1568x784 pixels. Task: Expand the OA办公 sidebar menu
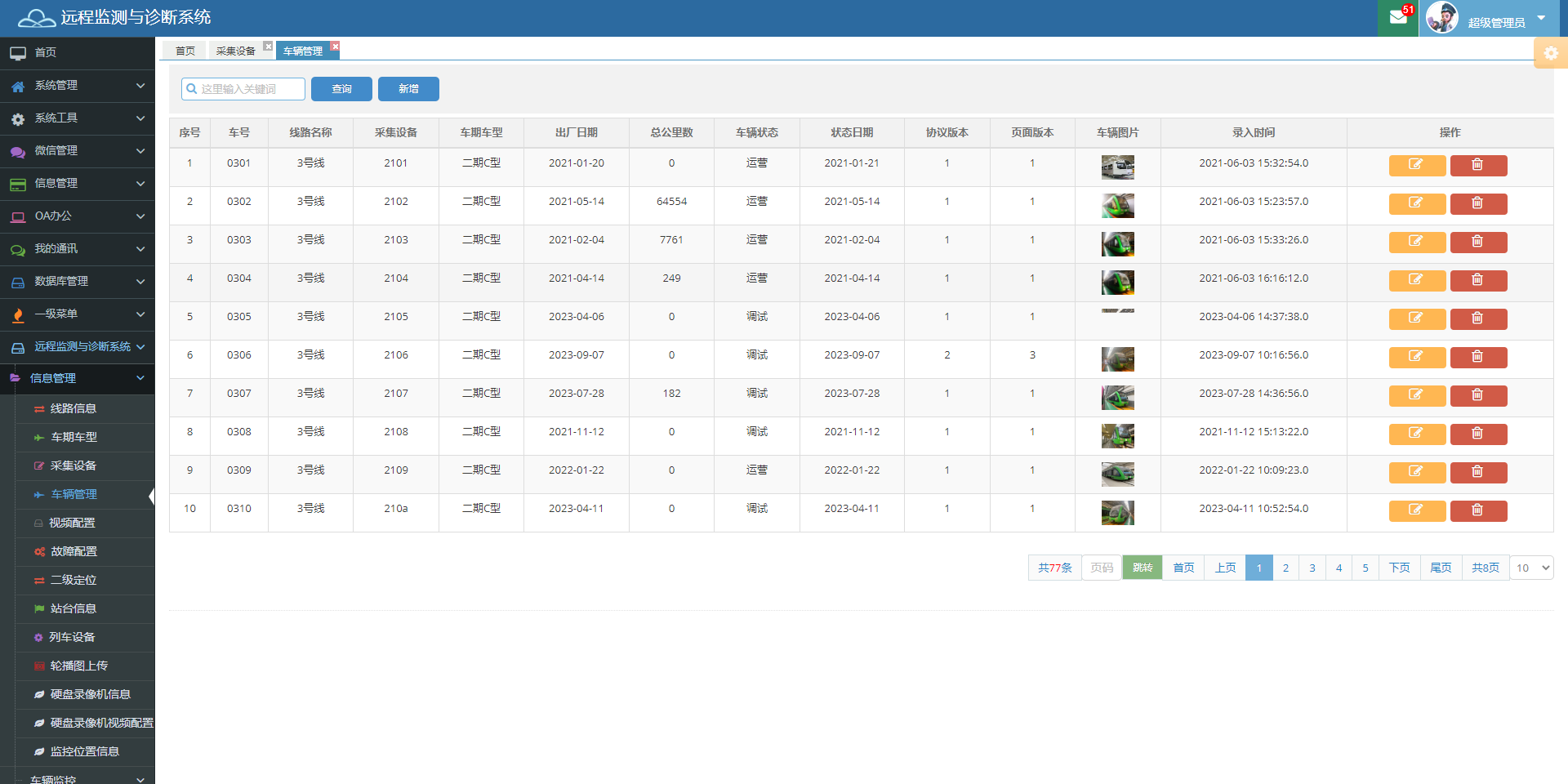(78, 216)
